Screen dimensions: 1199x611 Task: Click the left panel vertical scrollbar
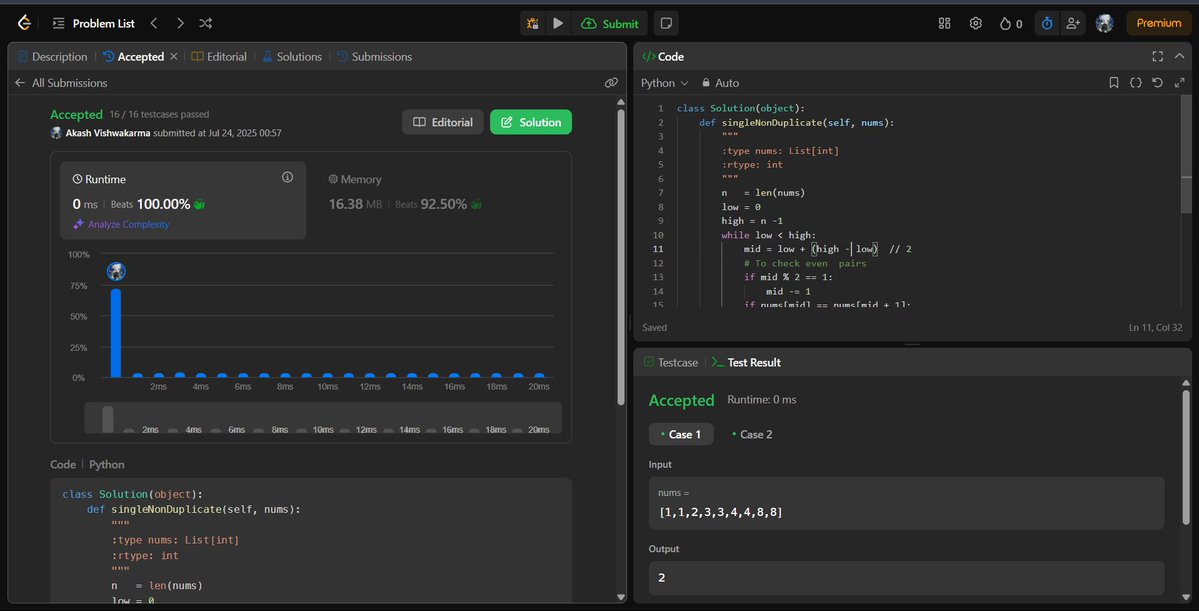click(x=621, y=256)
